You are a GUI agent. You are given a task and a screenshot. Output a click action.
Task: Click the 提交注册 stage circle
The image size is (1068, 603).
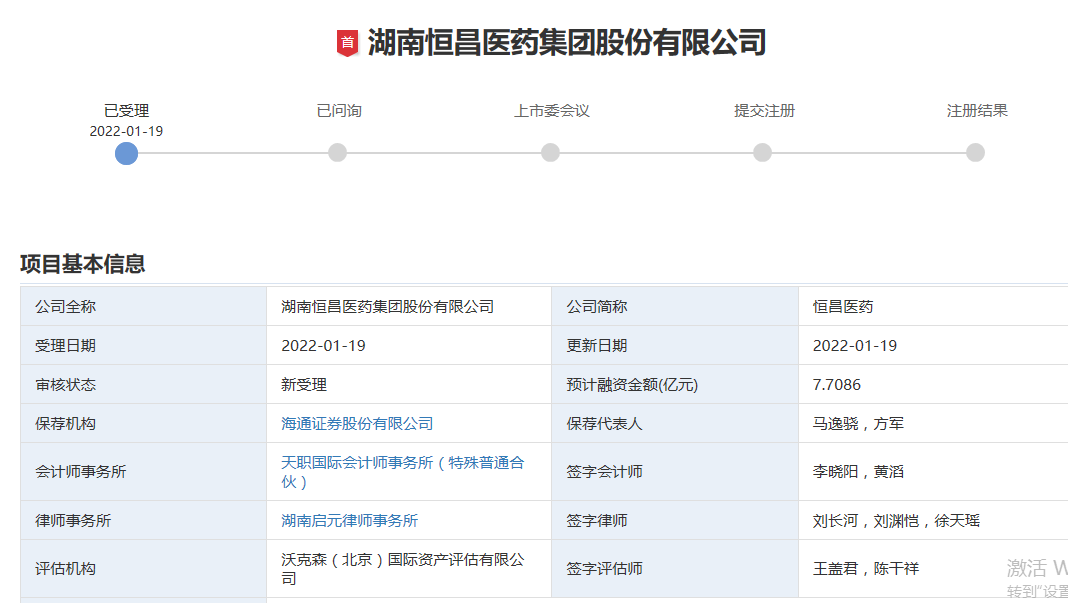(762, 153)
